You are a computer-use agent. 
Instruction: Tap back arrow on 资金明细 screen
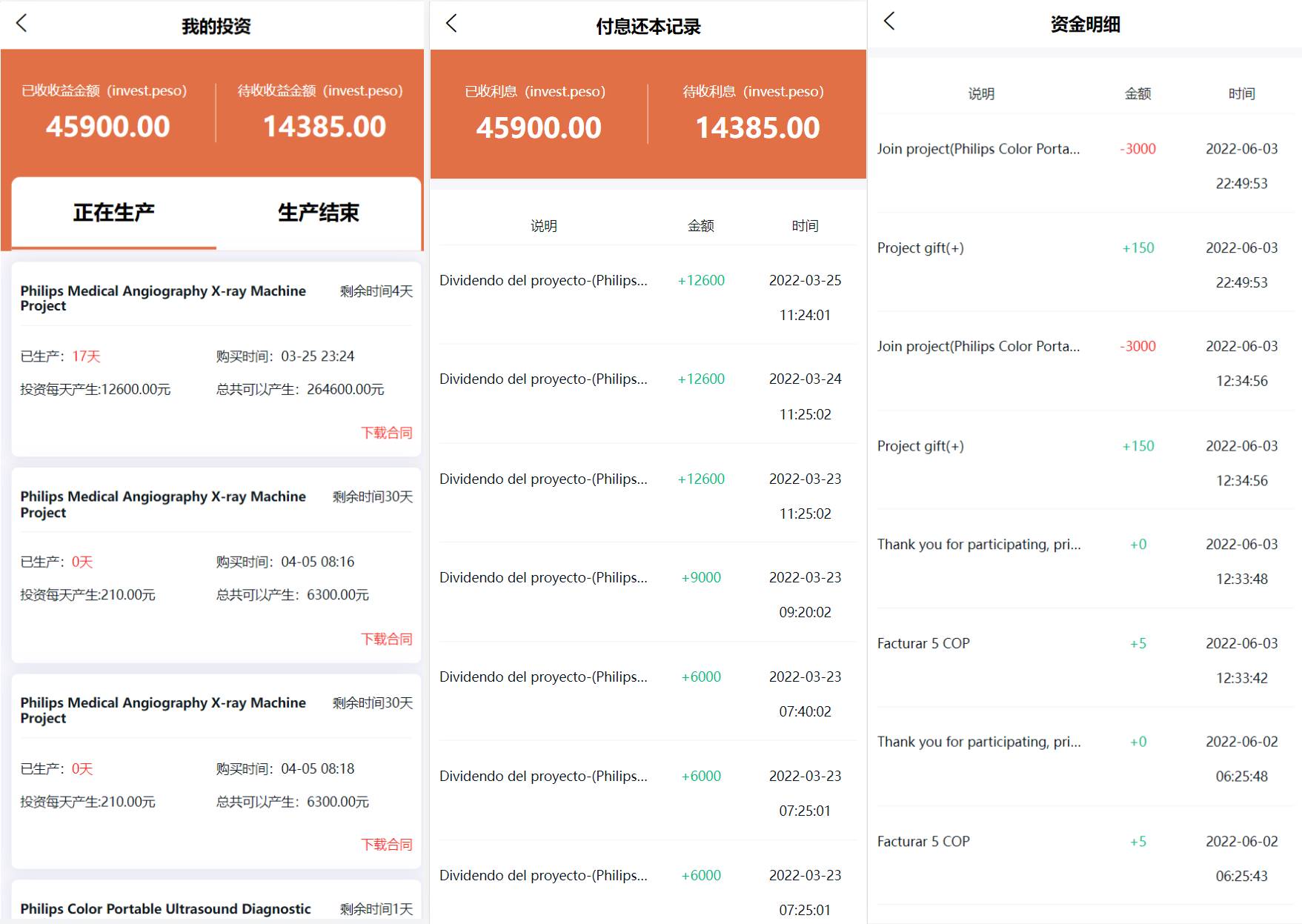pyautogui.click(x=889, y=21)
